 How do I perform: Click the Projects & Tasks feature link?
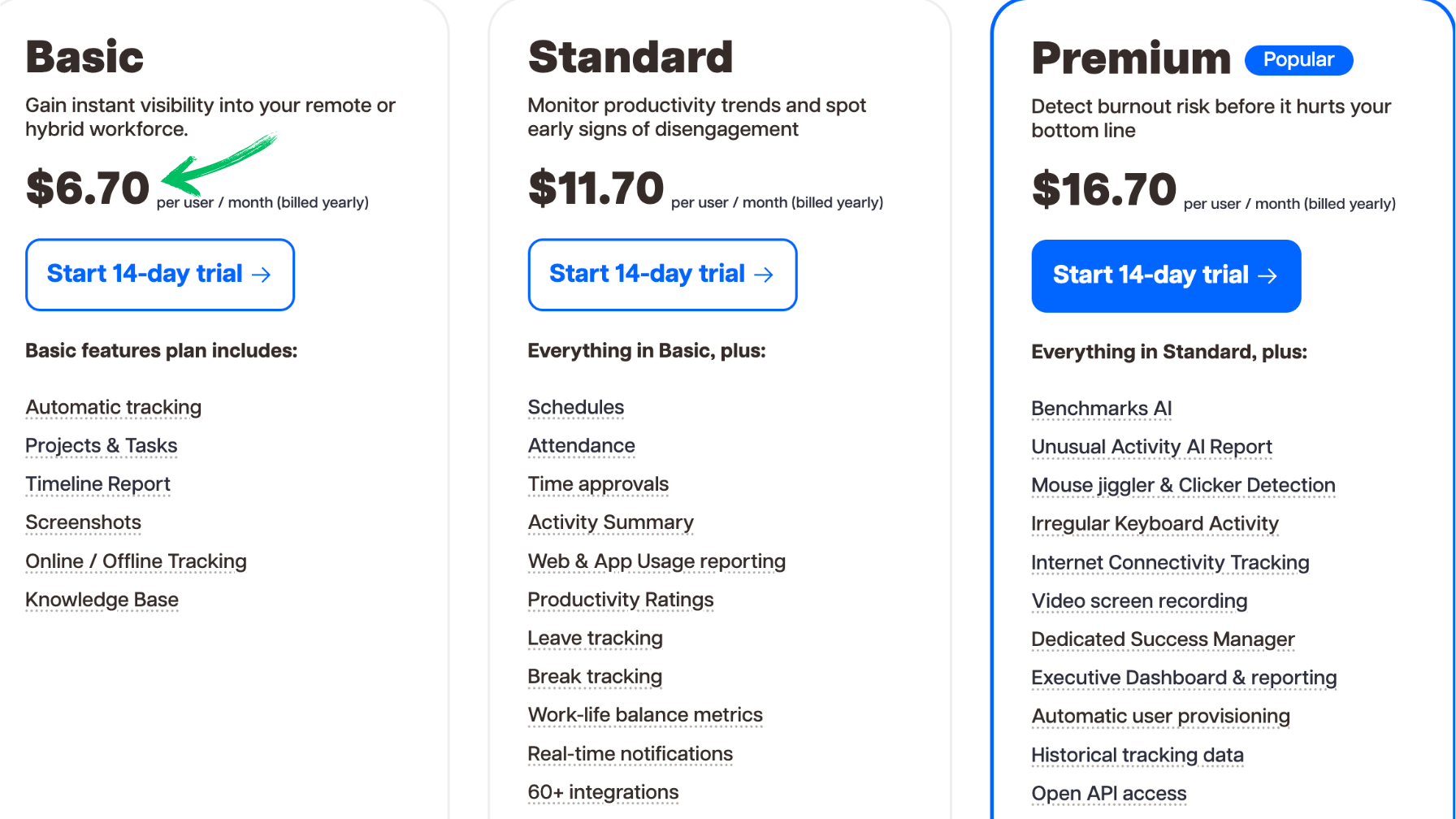click(x=102, y=446)
